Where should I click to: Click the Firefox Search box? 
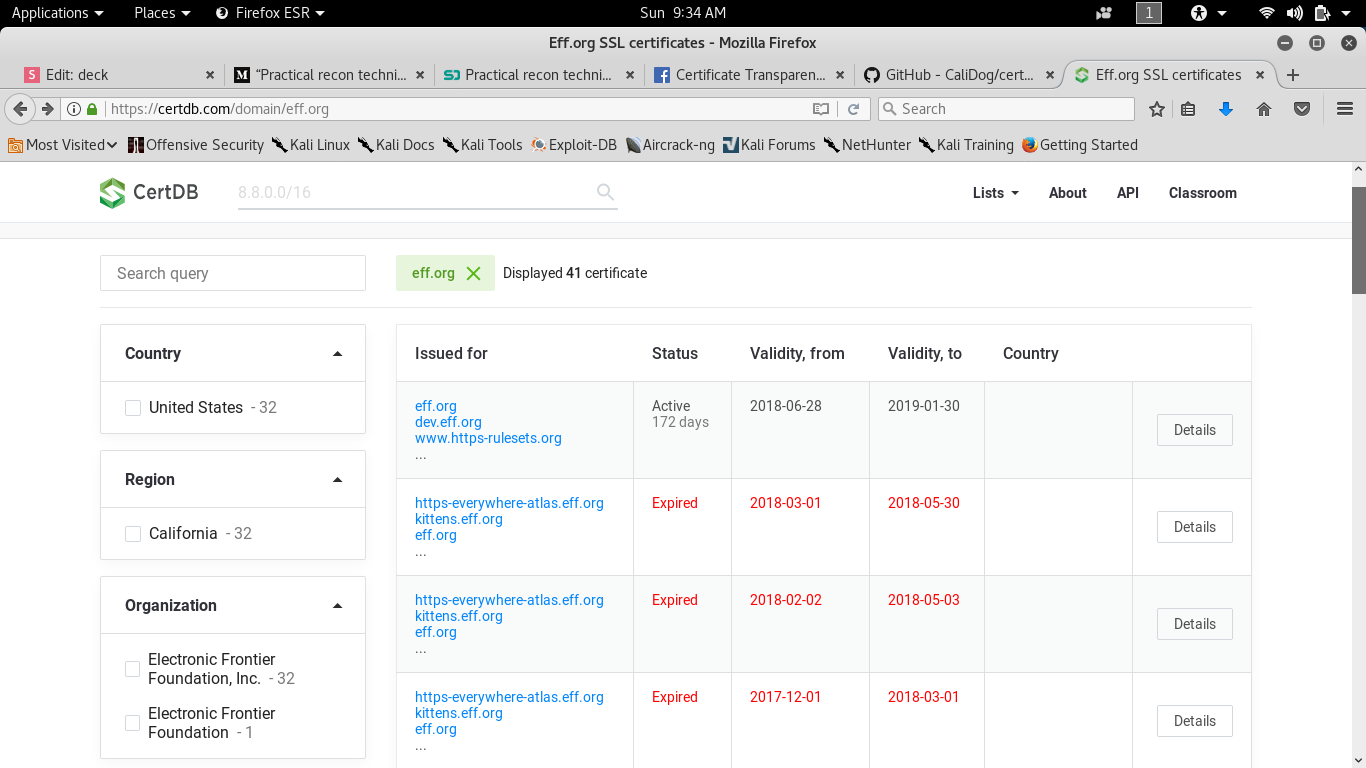pos(1006,109)
